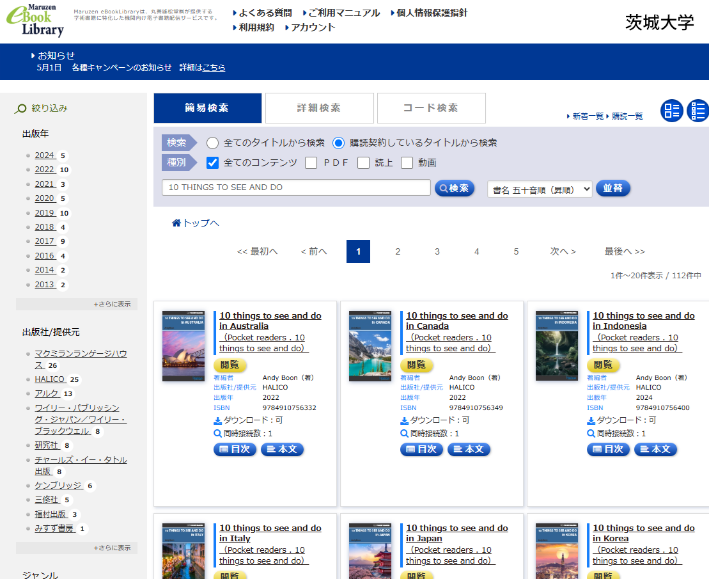The height and width of the screenshot is (579, 709).
Task: Check the 動画 video checkbox
Action: click(x=407, y=163)
